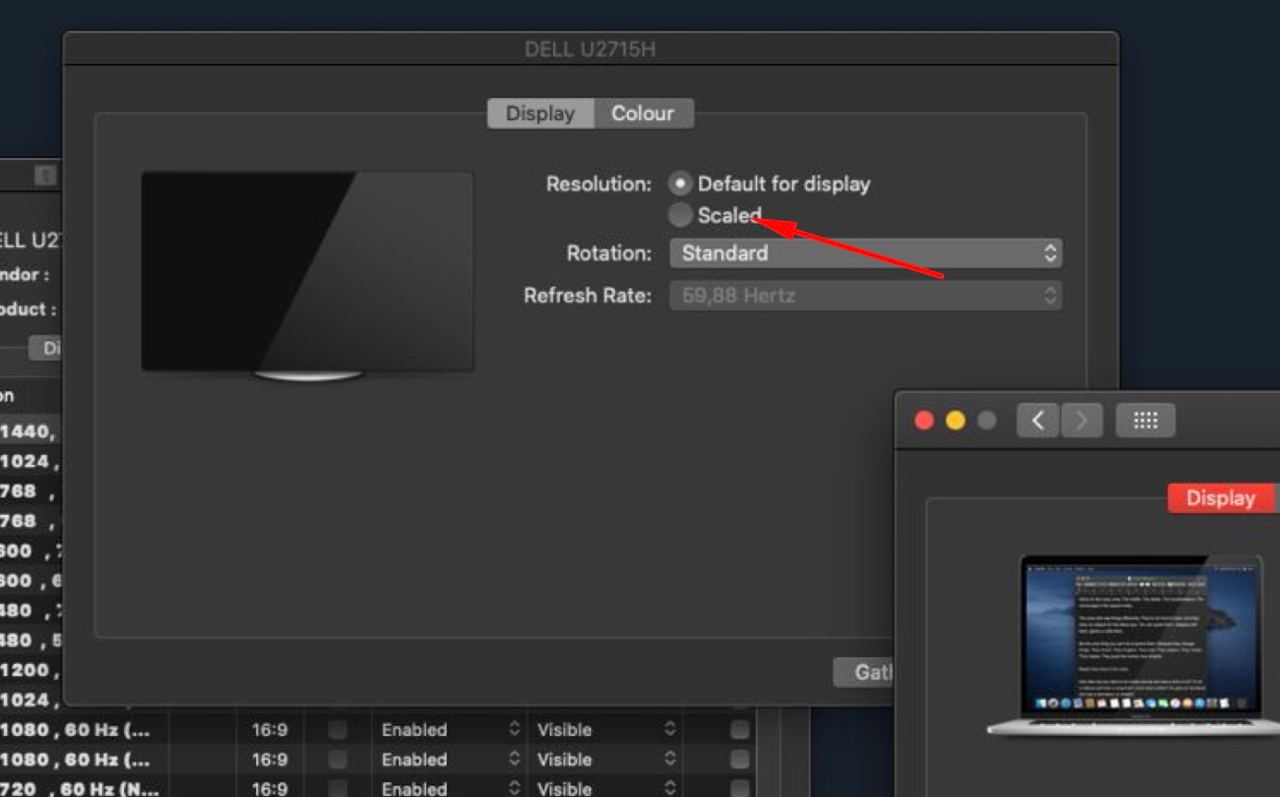
Task: Click the DELL U2715H window title
Action: click(590, 49)
